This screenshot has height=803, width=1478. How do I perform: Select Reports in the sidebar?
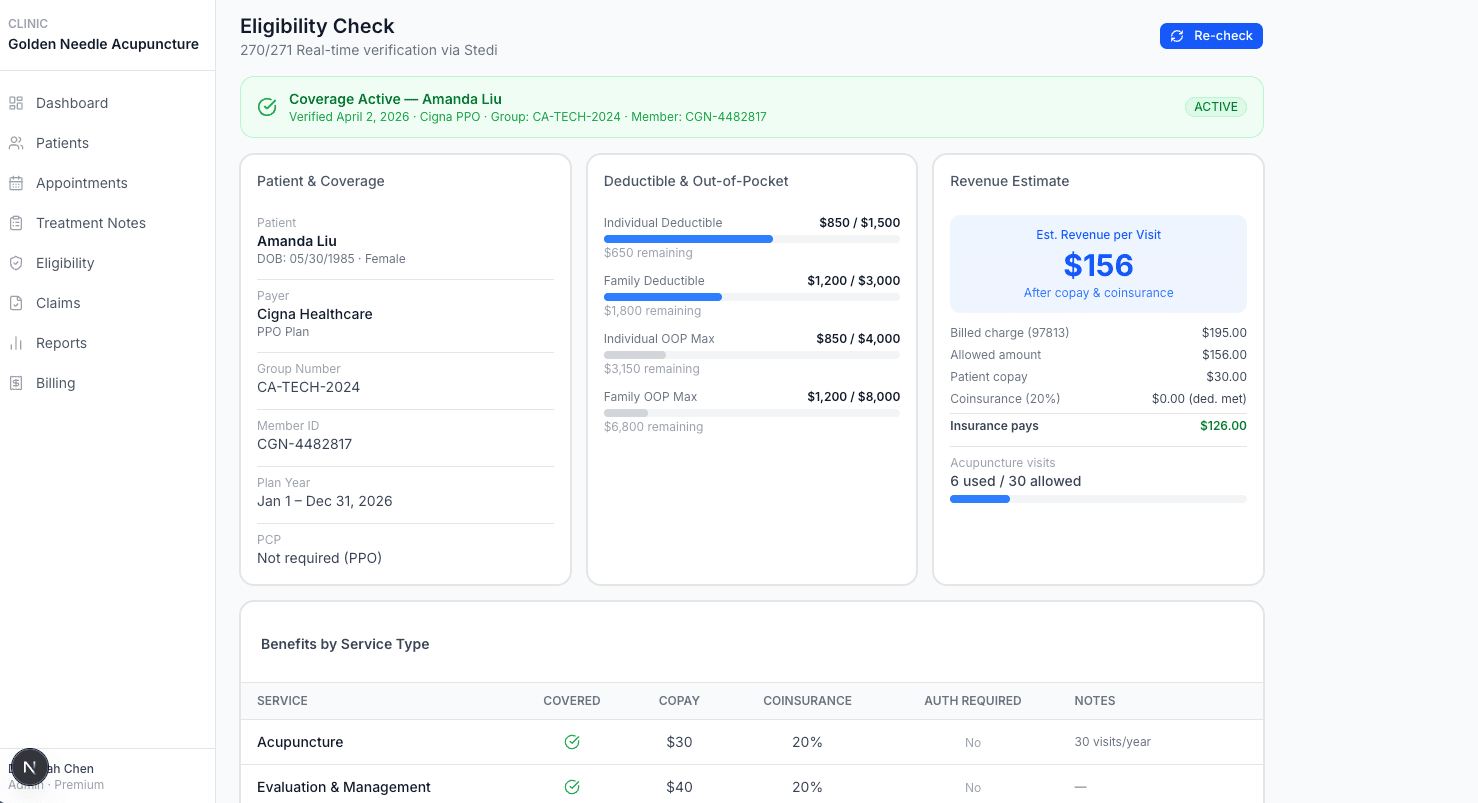61,343
